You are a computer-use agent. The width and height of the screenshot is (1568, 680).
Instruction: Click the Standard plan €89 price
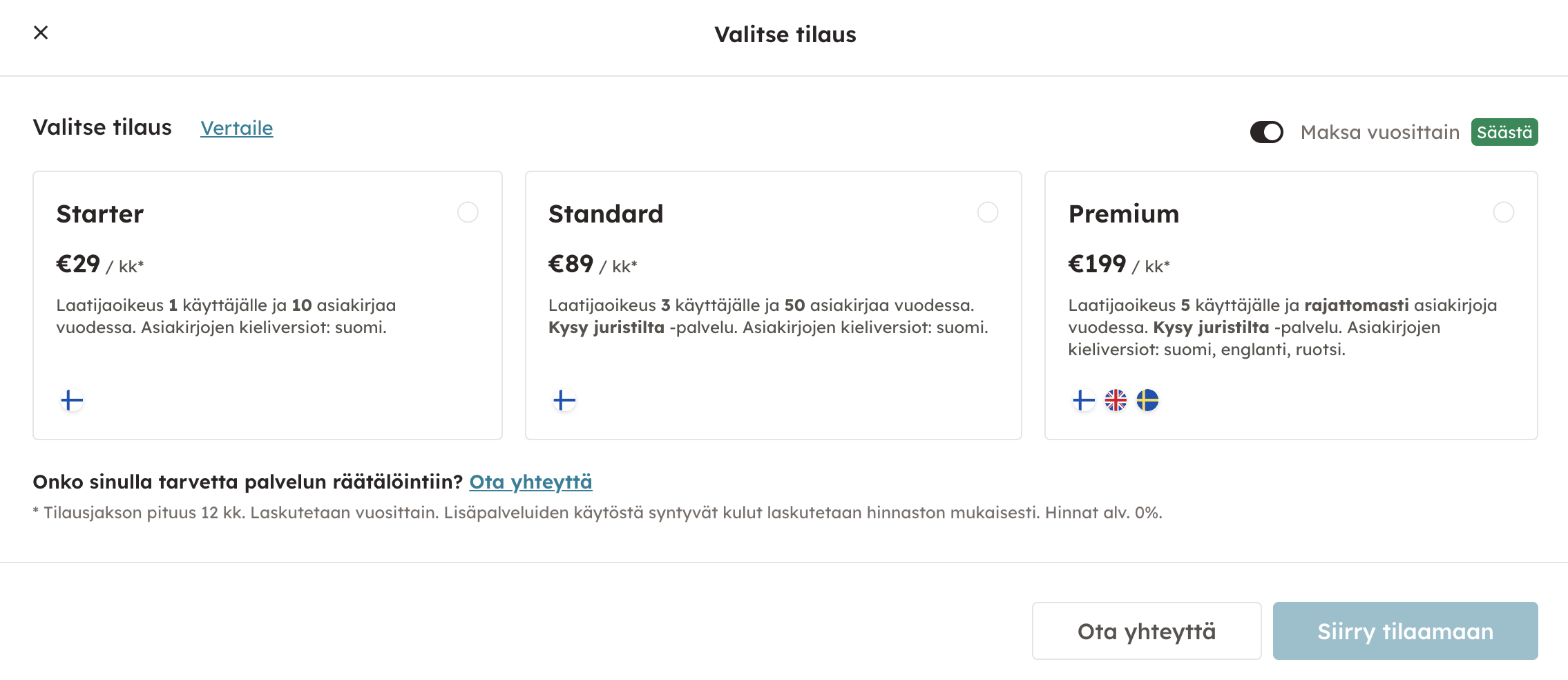[571, 264]
